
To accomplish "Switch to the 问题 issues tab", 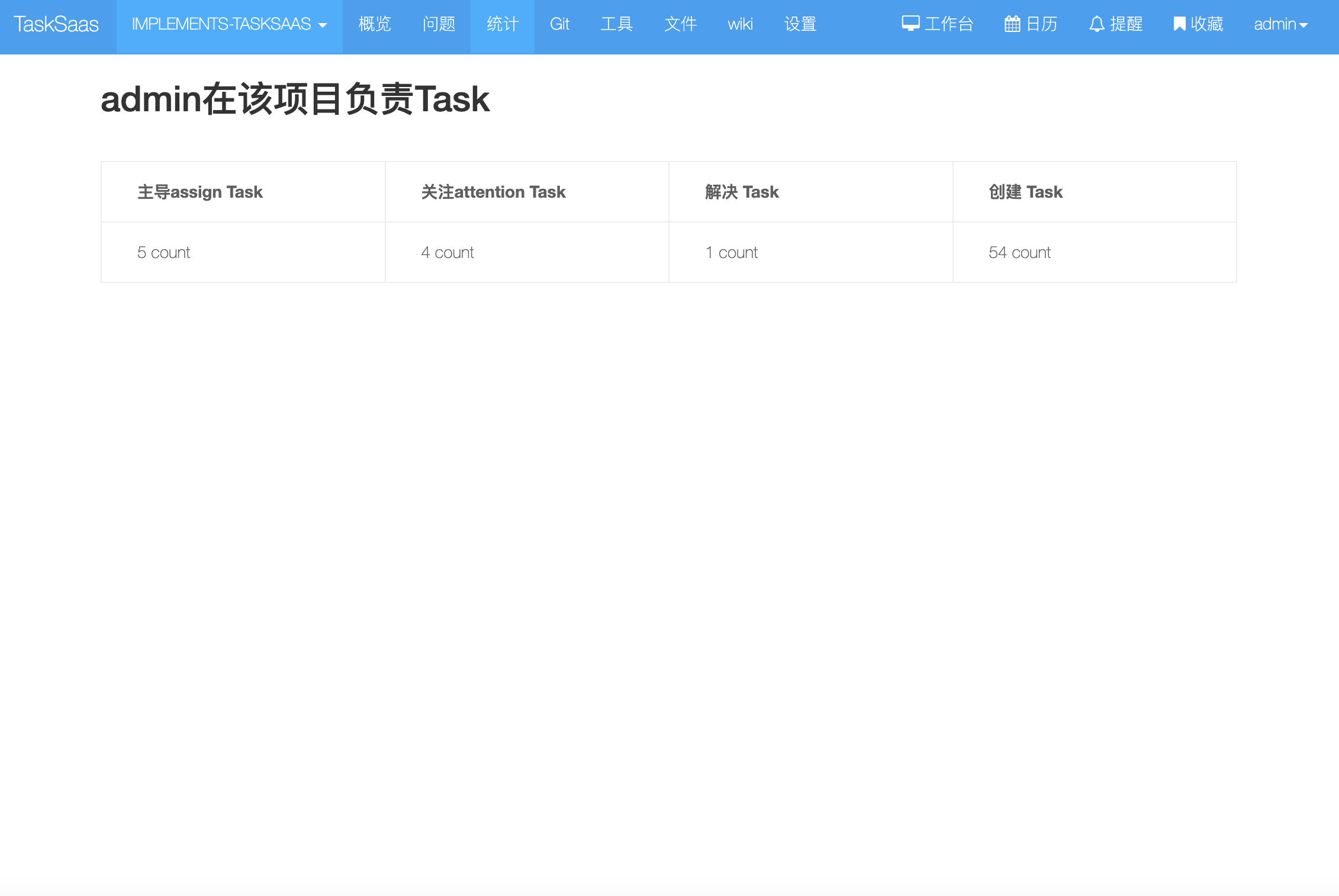I will coord(439,24).
